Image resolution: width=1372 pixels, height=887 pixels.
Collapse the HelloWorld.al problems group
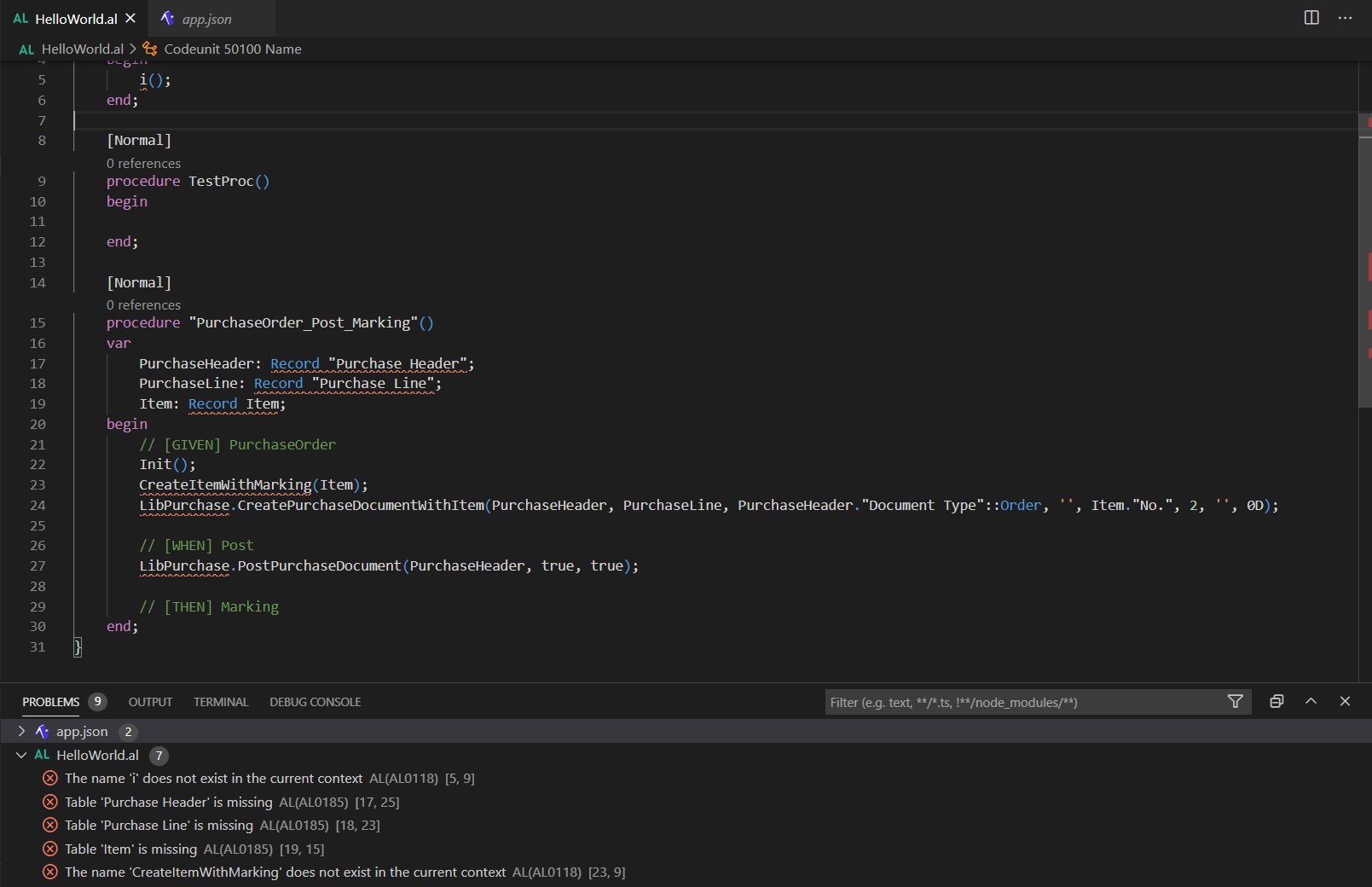tap(20, 755)
